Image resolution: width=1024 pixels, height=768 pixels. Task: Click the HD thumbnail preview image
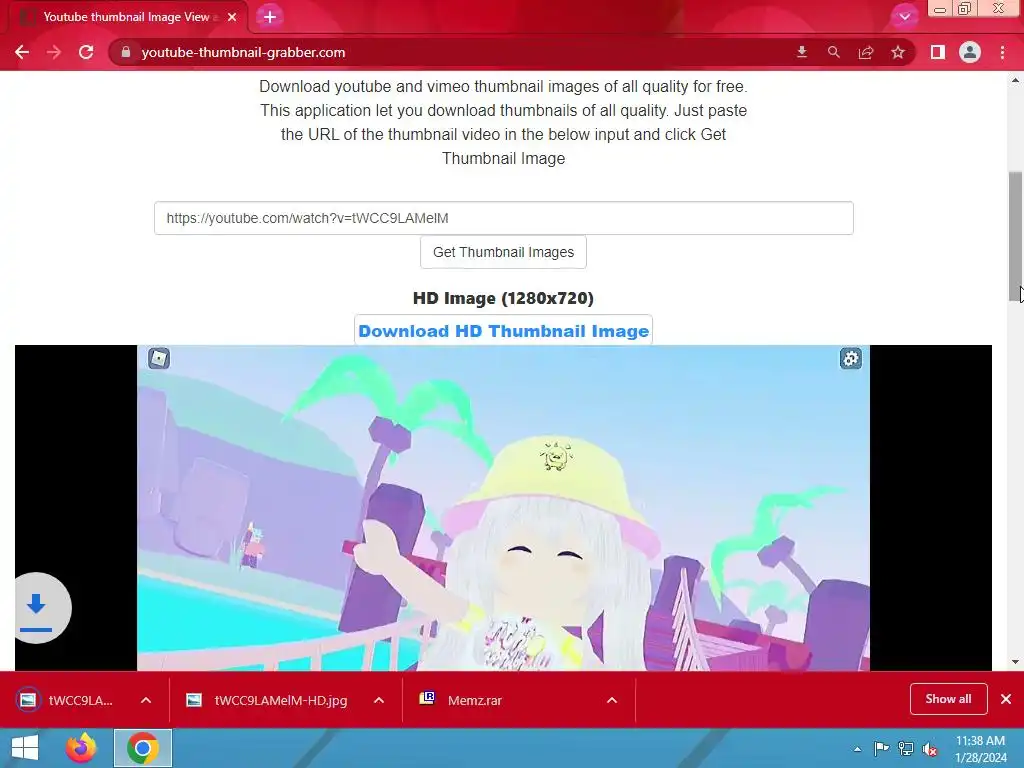pyautogui.click(x=504, y=508)
